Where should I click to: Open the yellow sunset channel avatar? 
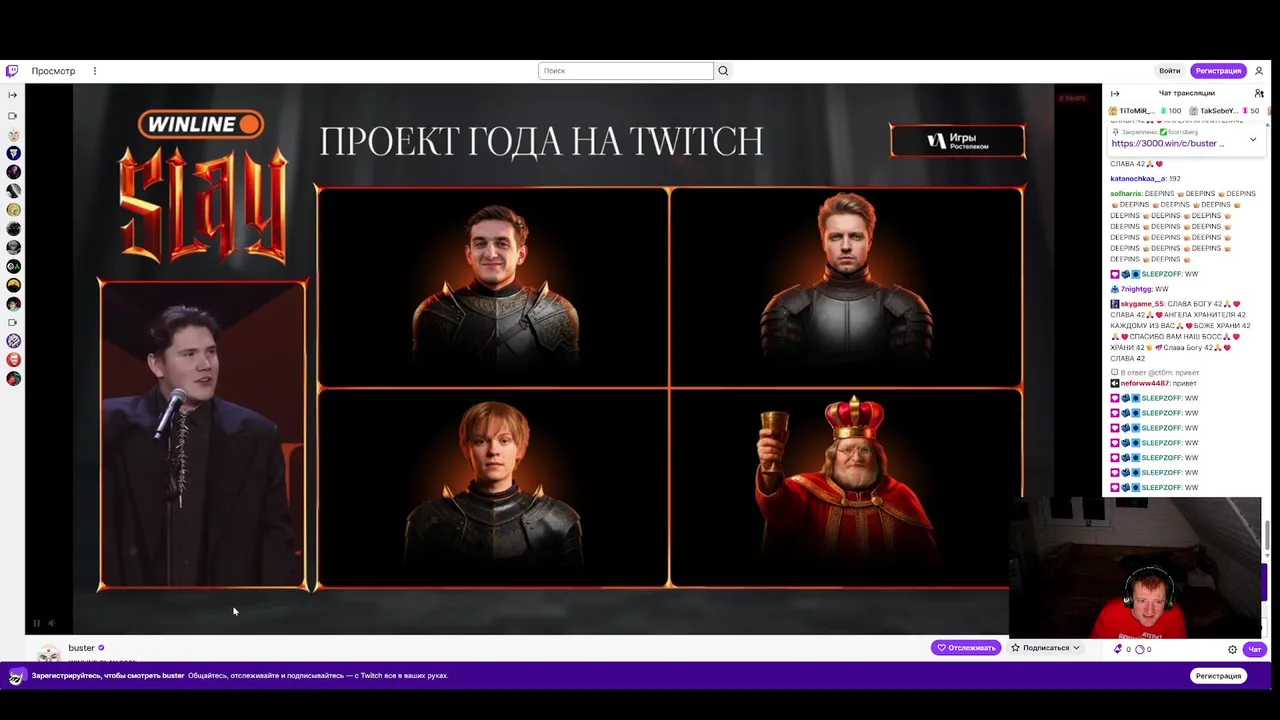pyautogui.click(x=13, y=285)
